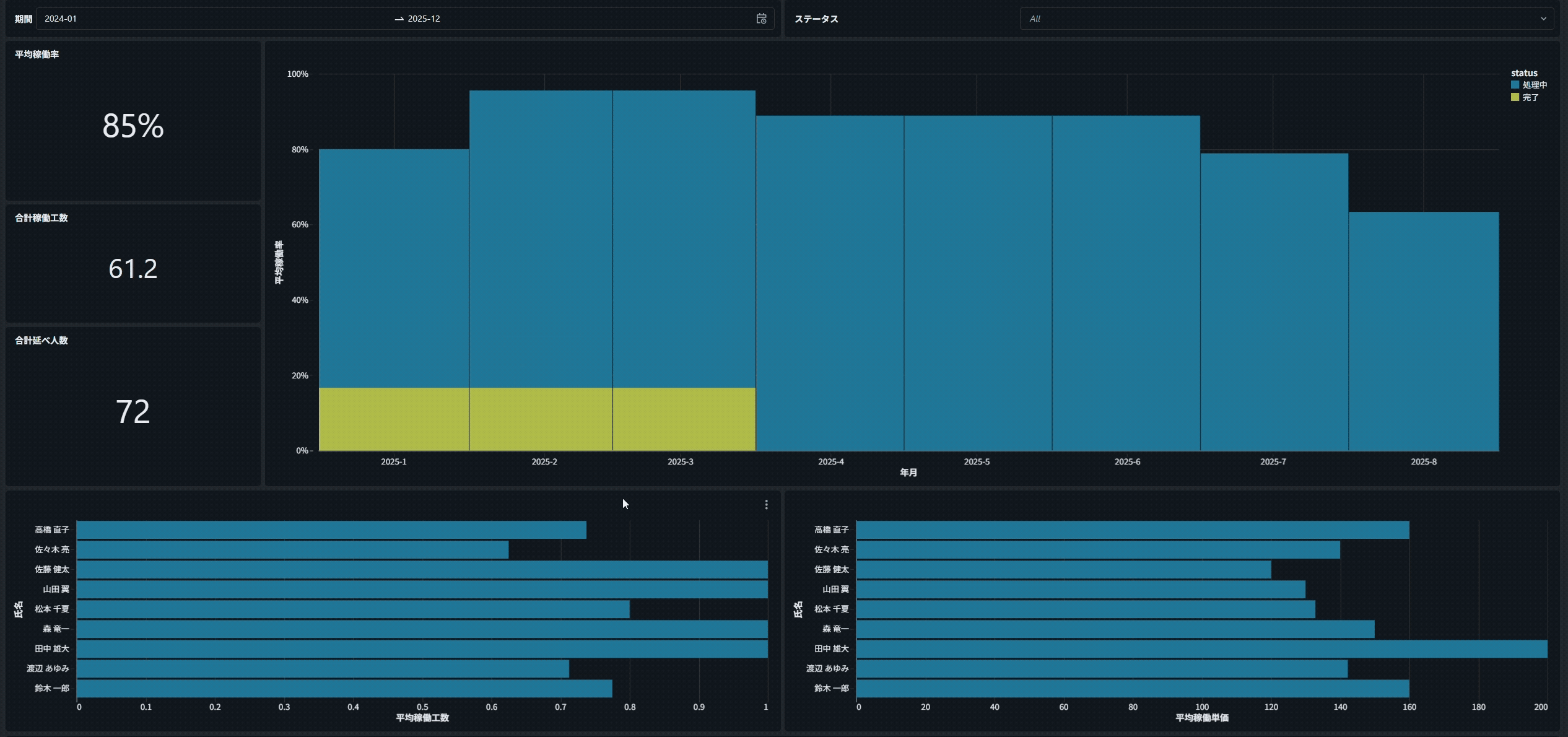Click 高橋 直子 label in left chart

click(52, 530)
